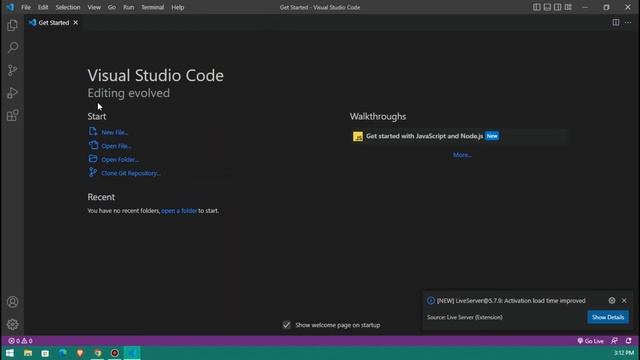Click the Open Folder icon in Start list

93,159
